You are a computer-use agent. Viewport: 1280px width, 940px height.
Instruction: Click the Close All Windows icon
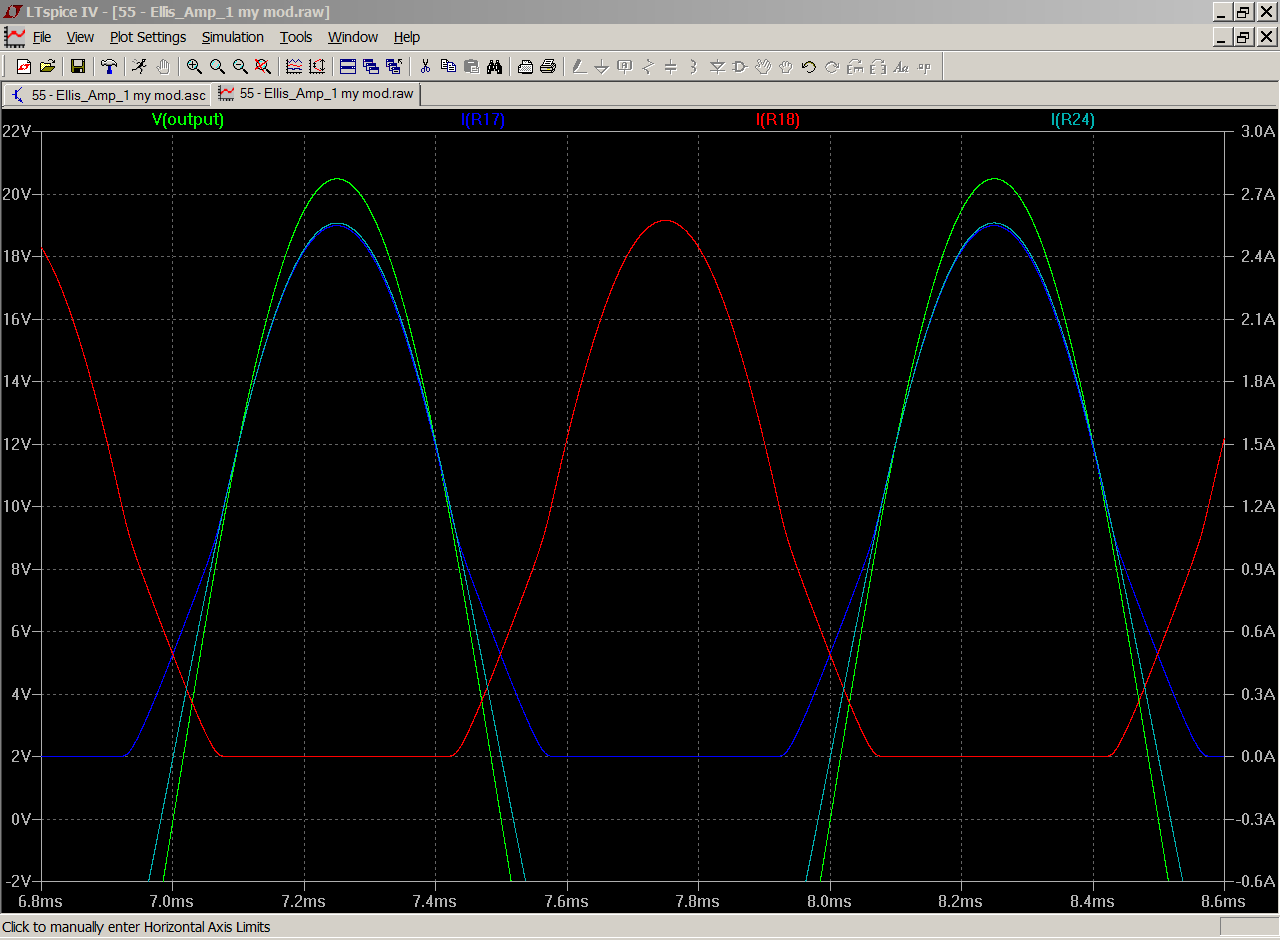[x=394, y=66]
